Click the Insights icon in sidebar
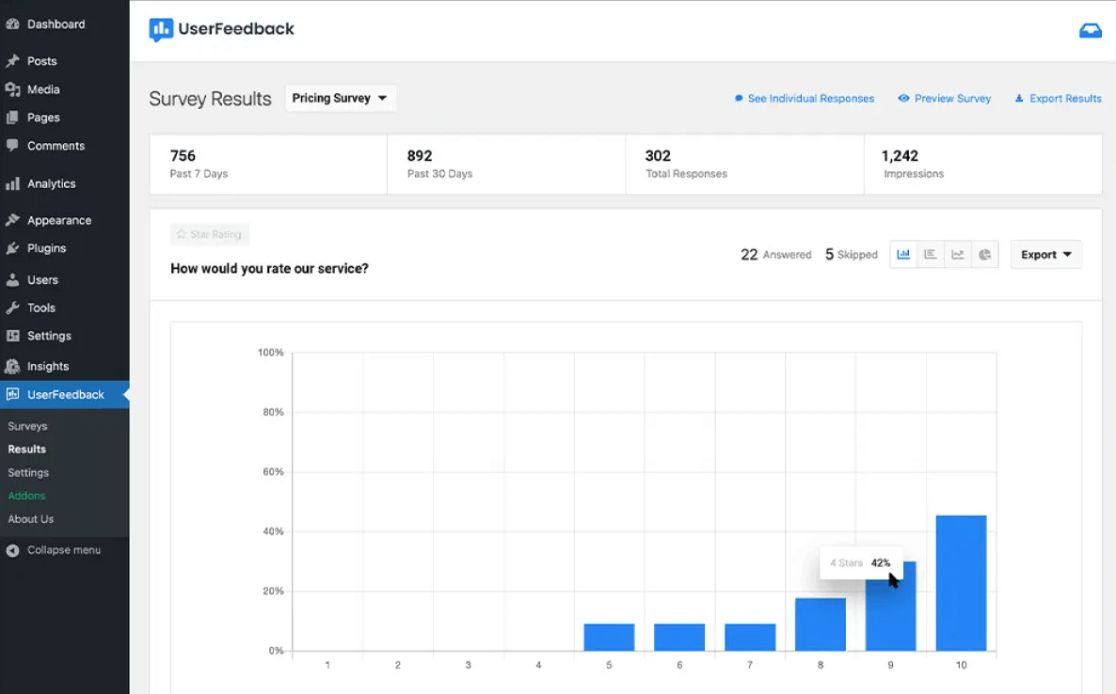1116x694 pixels. click(x=13, y=366)
